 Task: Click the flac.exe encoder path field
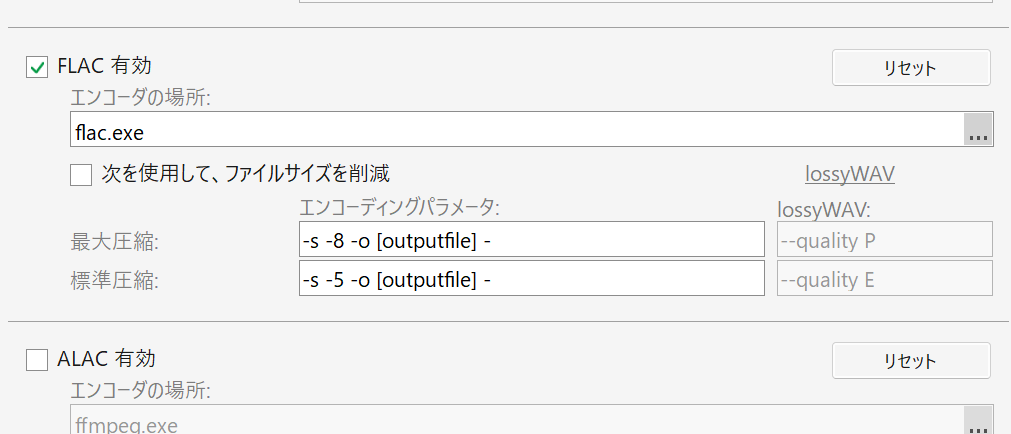[515, 130]
